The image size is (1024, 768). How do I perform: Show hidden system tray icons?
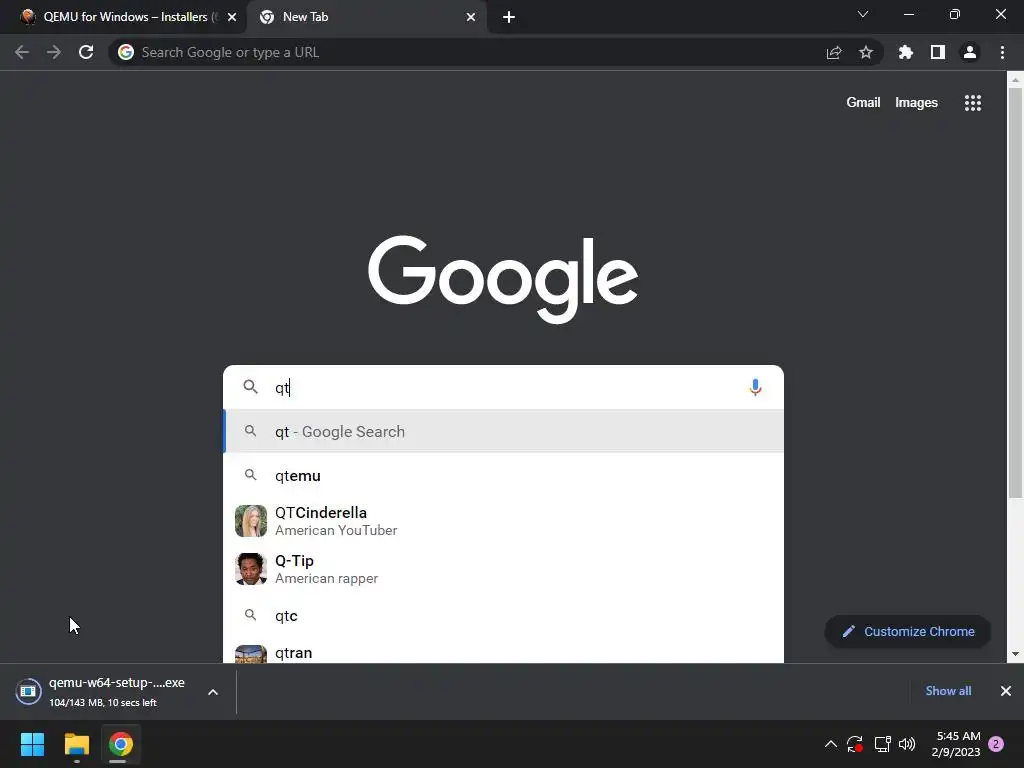[831, 744]
